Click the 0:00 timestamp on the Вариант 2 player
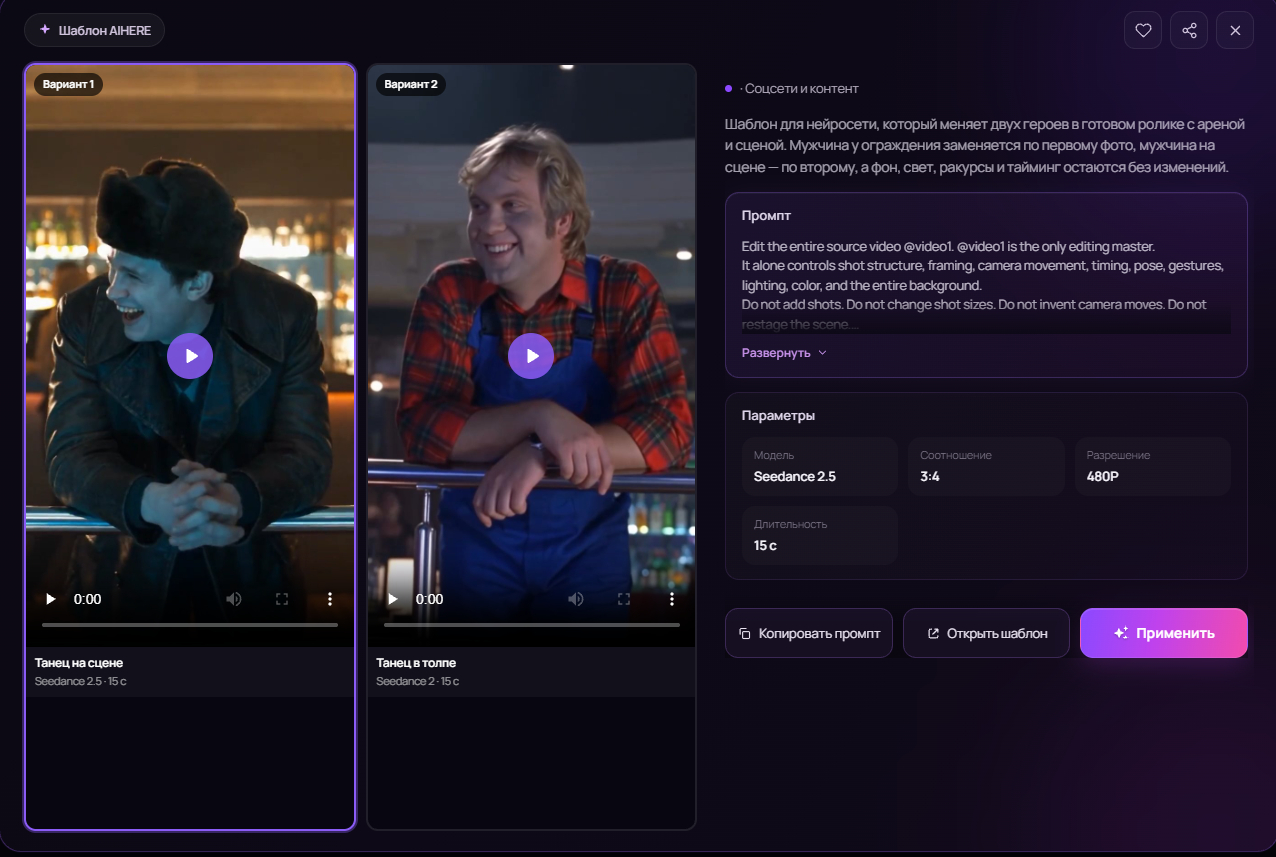 point(430,599)
